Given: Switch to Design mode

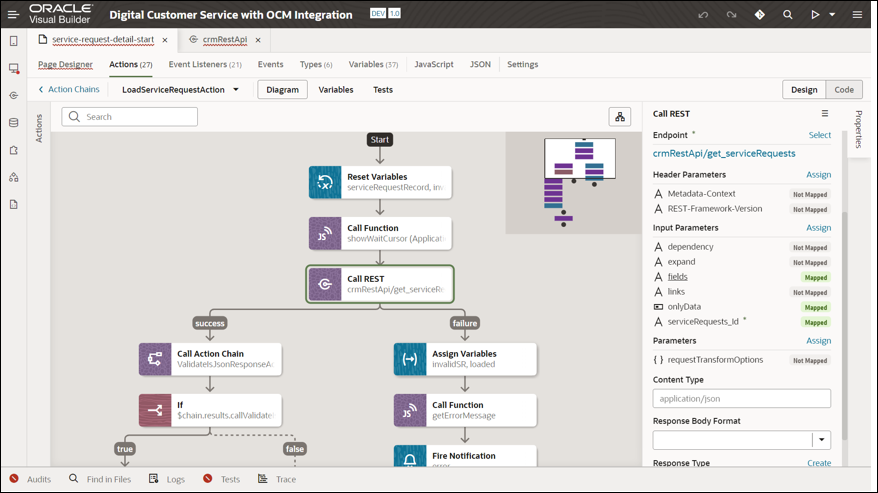Looking at the screenshot, I should (804, 90).
